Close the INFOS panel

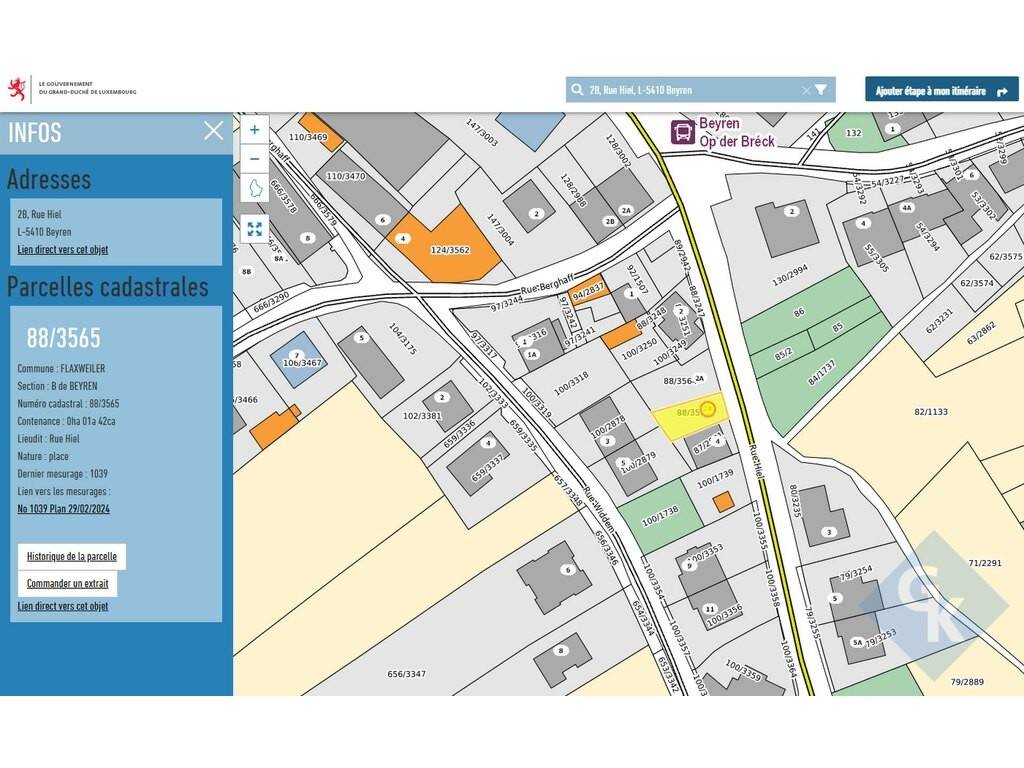[213, 130]
